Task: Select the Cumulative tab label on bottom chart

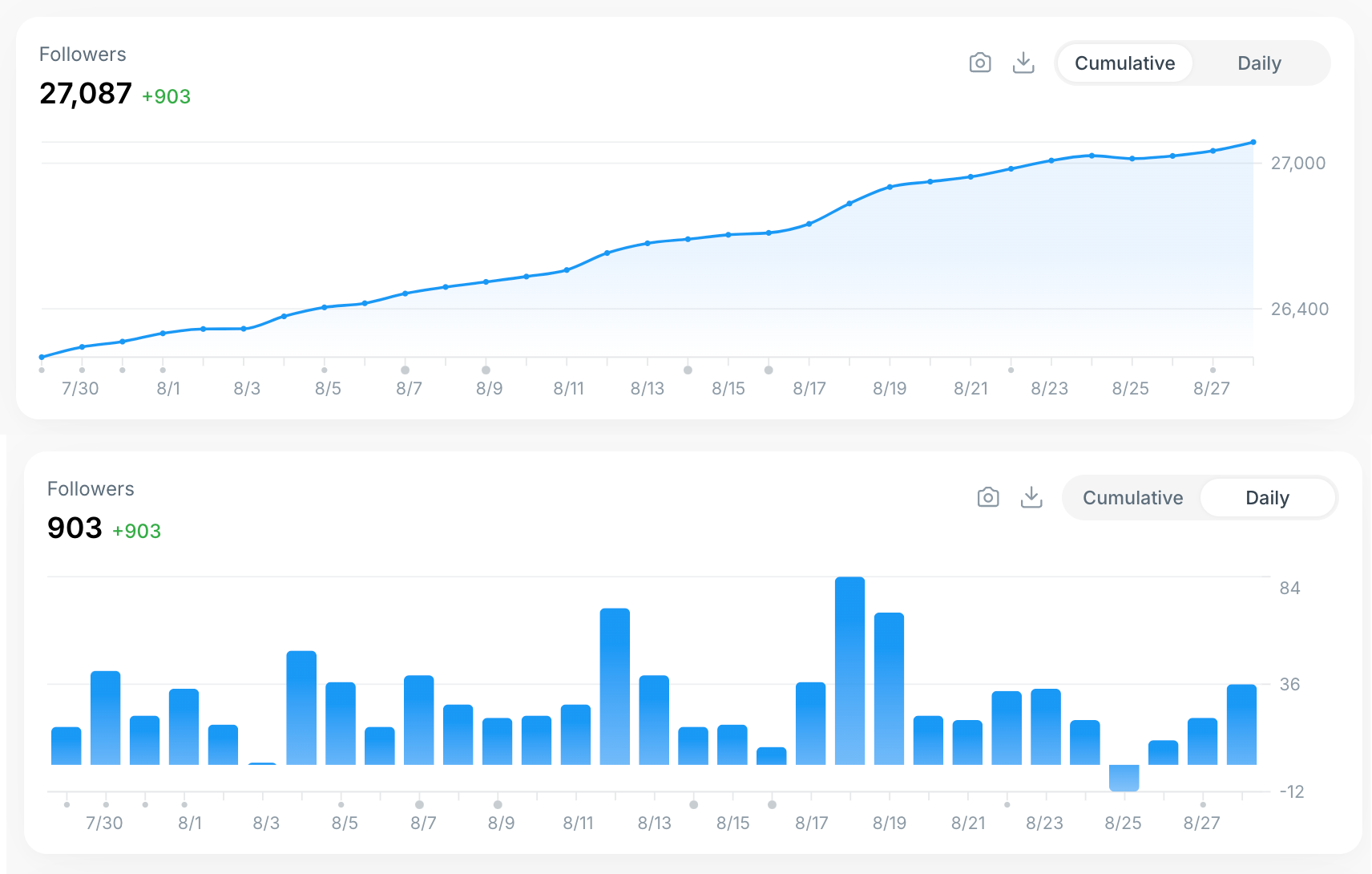Action: (x=1132, y=497)
